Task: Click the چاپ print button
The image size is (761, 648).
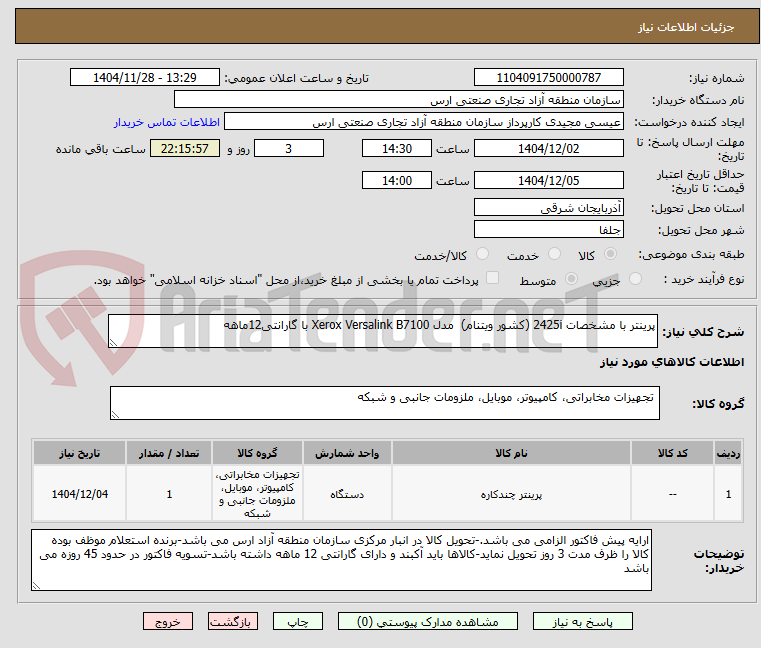Action: [298, 621]
